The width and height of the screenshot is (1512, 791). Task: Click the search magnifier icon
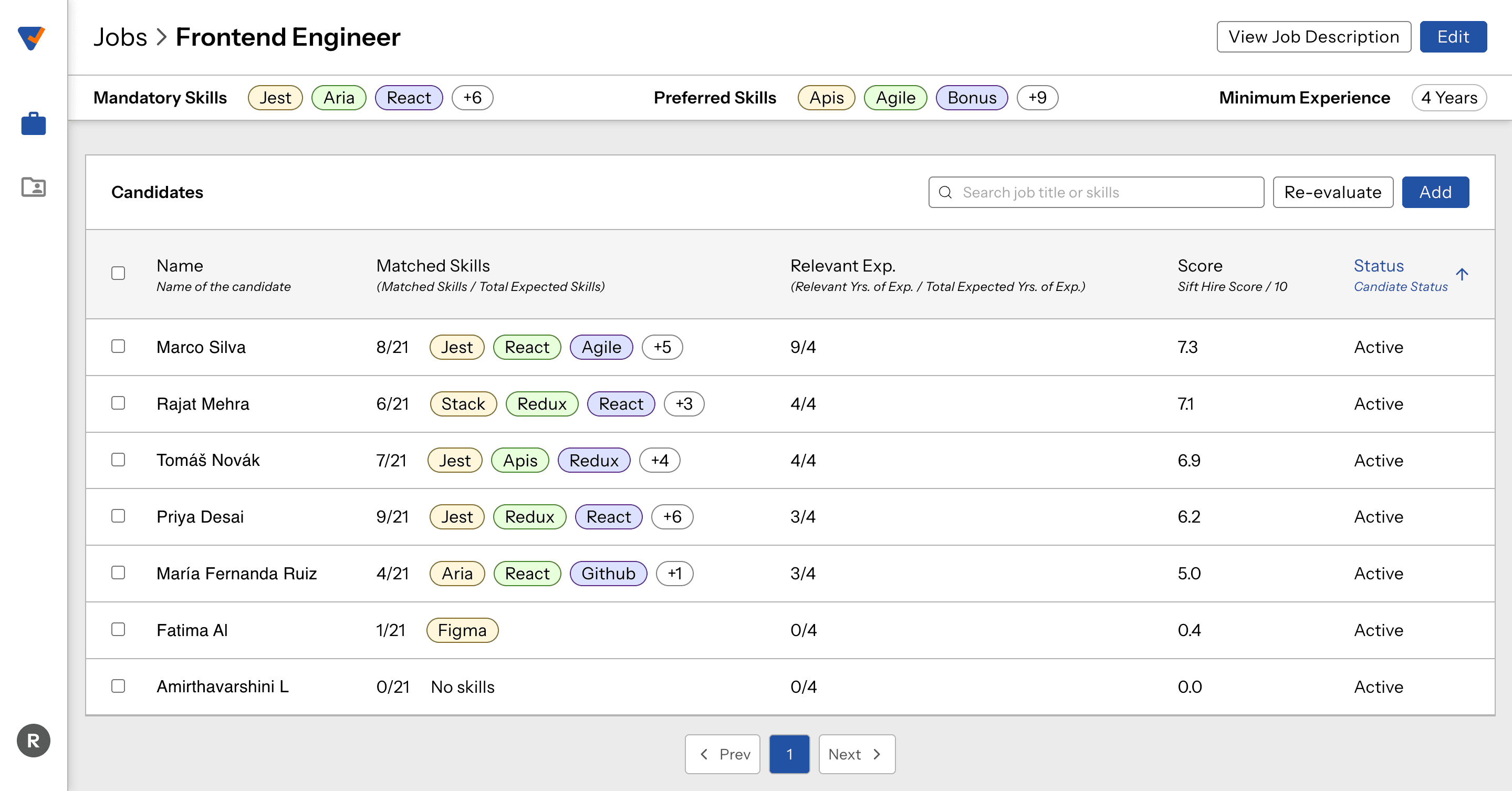(945, 192)
